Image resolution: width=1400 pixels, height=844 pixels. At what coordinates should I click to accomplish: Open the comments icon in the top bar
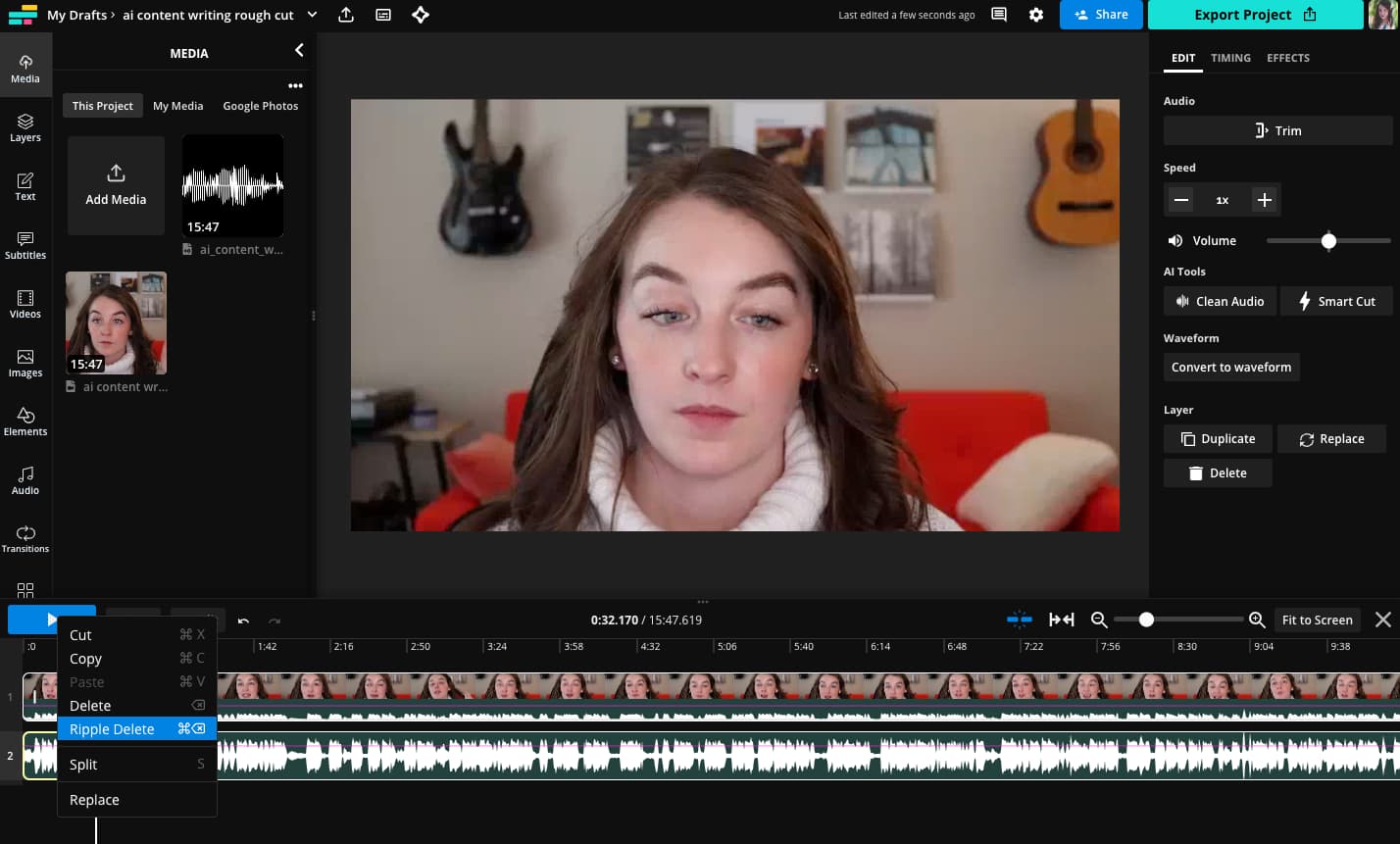click(998, 15)
